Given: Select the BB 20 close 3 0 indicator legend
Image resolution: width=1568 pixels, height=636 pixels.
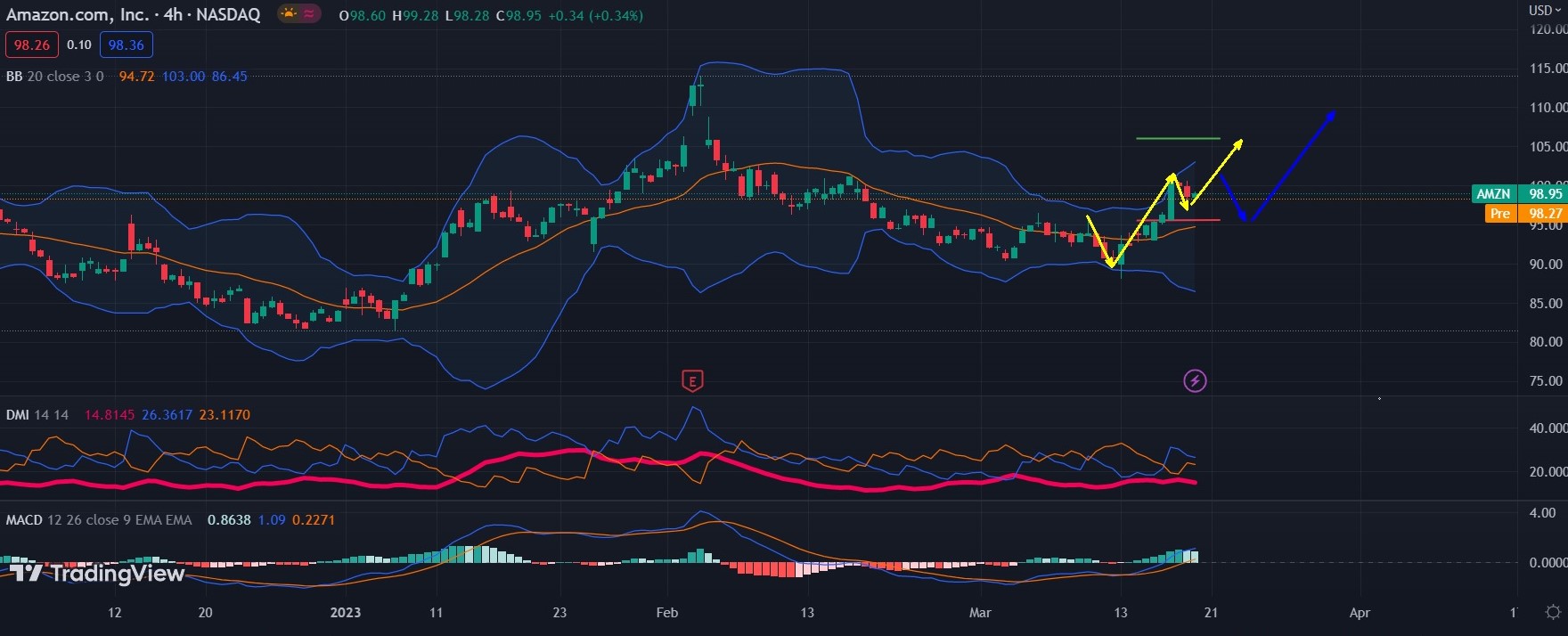Looking at the screenshot, I should pos(55,77).
